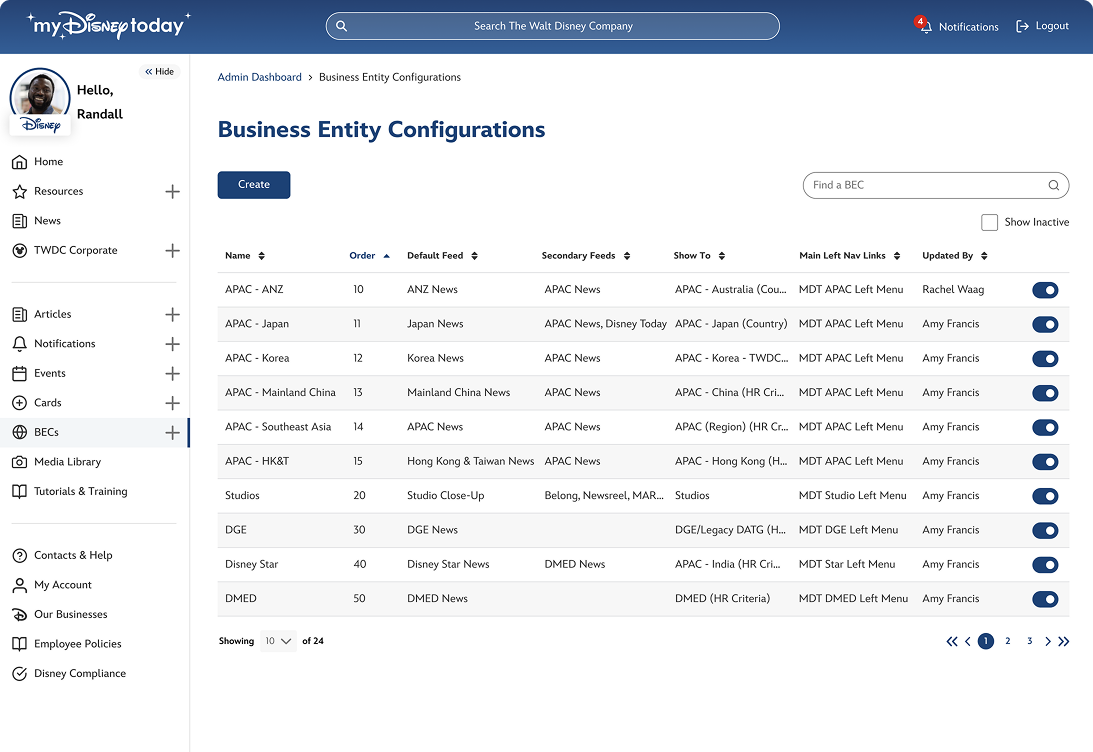Open Media Library from the sidebar

coord(68,462)
